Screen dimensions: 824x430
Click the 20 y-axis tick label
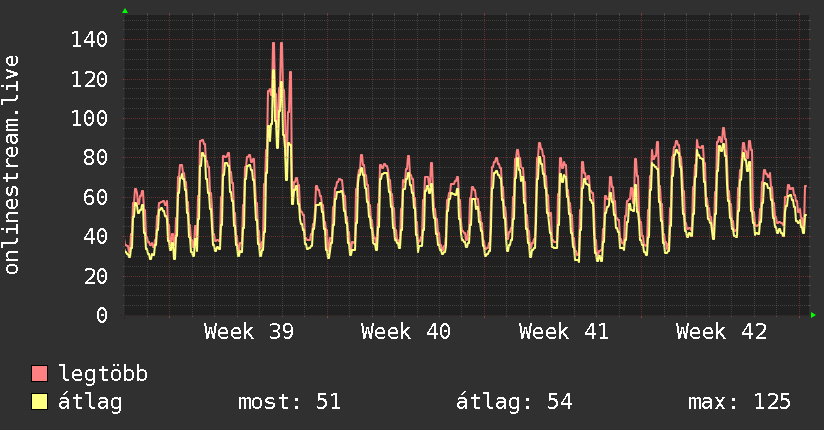pos(96,276)
